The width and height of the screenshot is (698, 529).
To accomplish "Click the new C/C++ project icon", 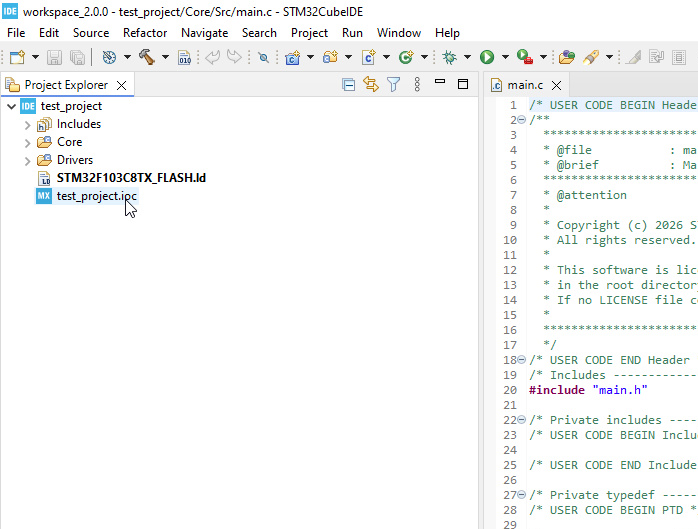I will pyautogui.click(x=292, y=57).
